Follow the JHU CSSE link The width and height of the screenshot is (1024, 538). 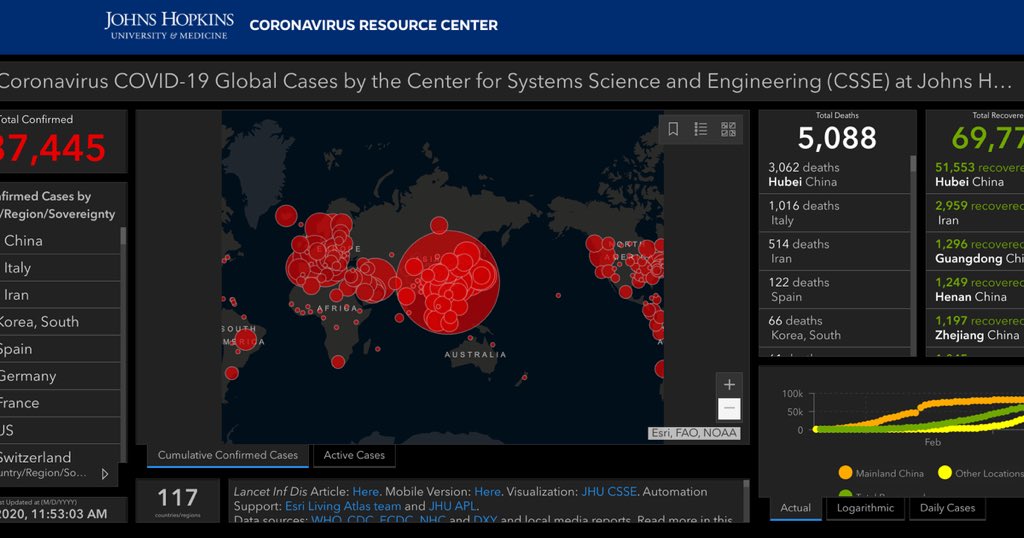609,492
